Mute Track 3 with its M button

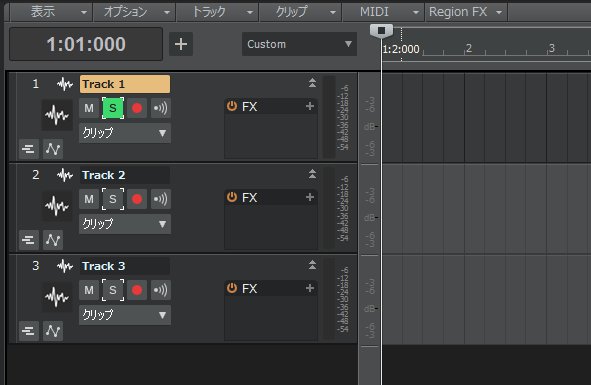pos(89,290)
